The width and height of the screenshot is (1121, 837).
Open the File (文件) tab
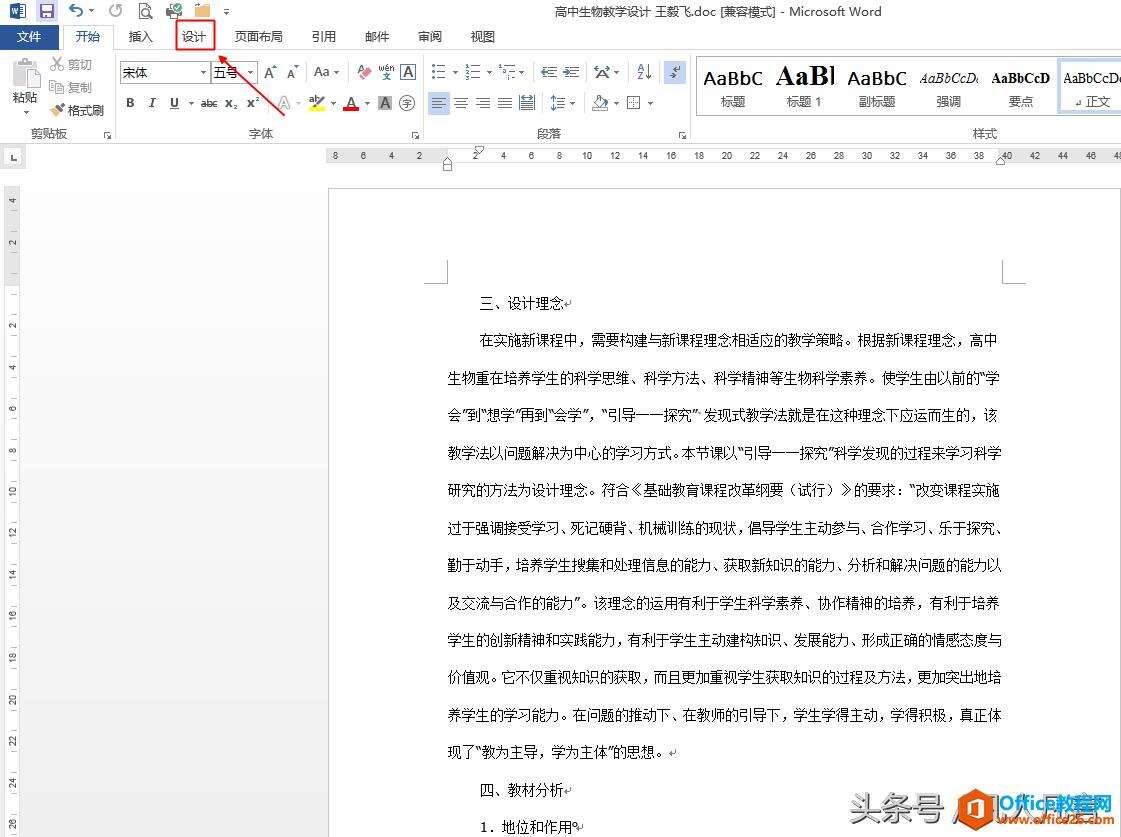29,36
